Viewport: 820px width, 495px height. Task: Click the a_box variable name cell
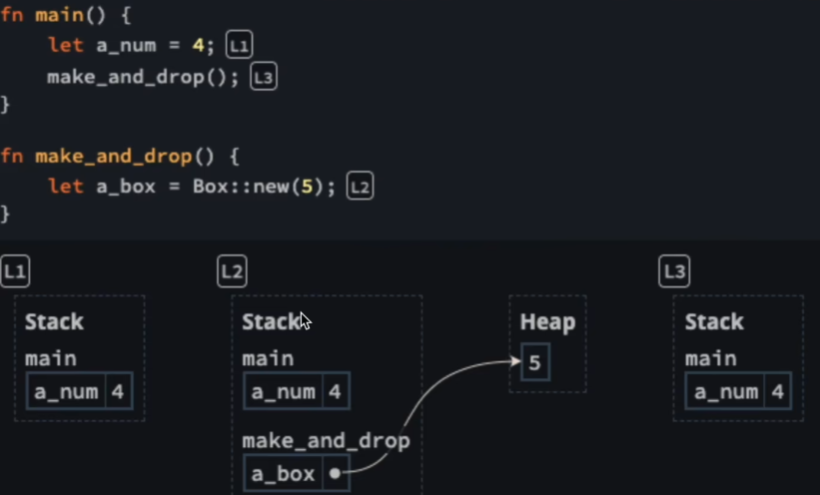[283, 474]
